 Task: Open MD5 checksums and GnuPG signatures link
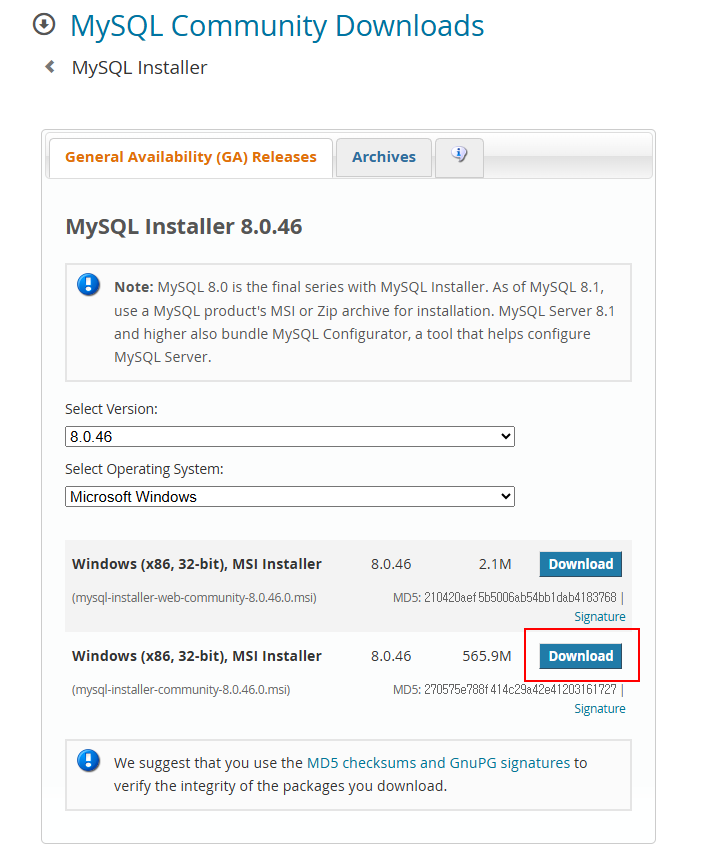[x=438, y=763]
